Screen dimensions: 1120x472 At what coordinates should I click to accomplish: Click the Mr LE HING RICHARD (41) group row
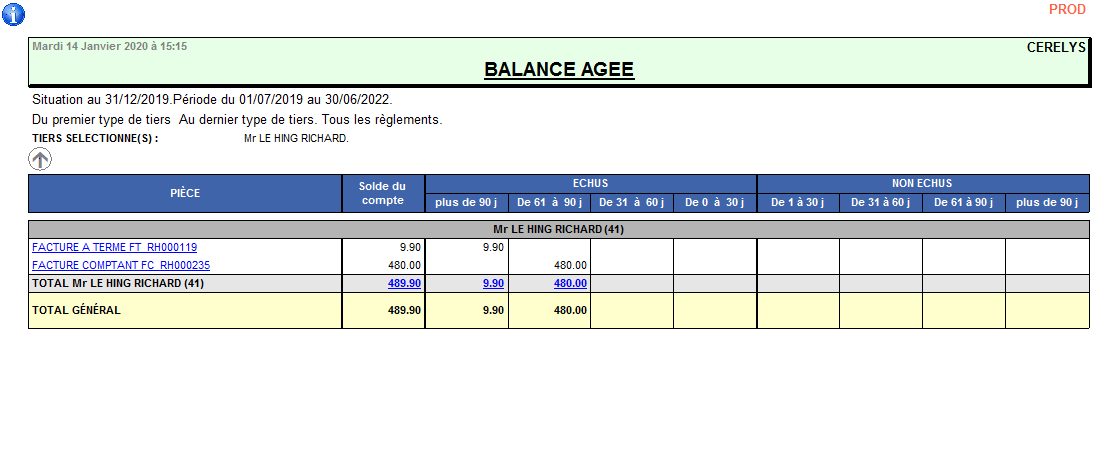click(x=558, y=230)
